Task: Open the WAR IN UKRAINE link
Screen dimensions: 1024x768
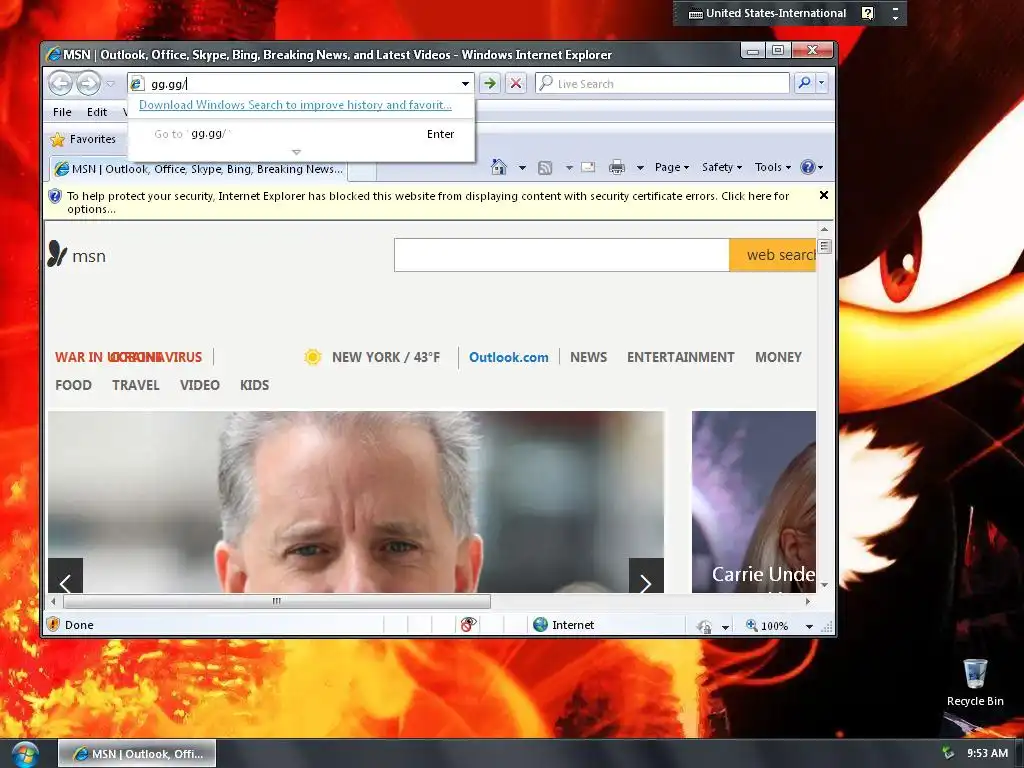Action: point(82,357)
